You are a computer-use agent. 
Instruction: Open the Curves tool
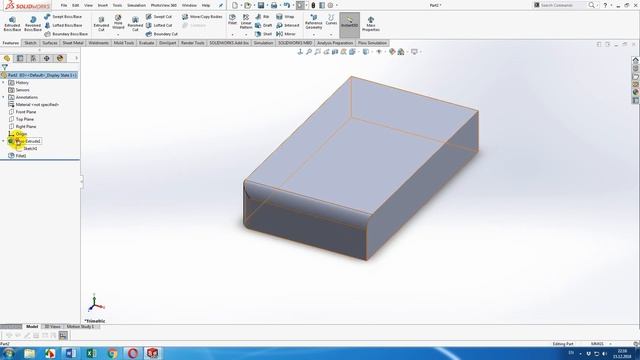331,20
